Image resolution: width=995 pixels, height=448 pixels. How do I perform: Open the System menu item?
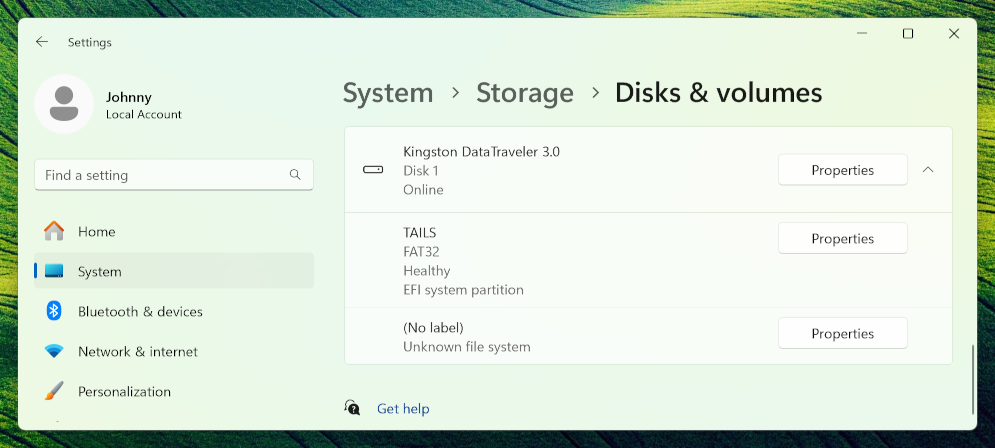[x=100, y=271]
